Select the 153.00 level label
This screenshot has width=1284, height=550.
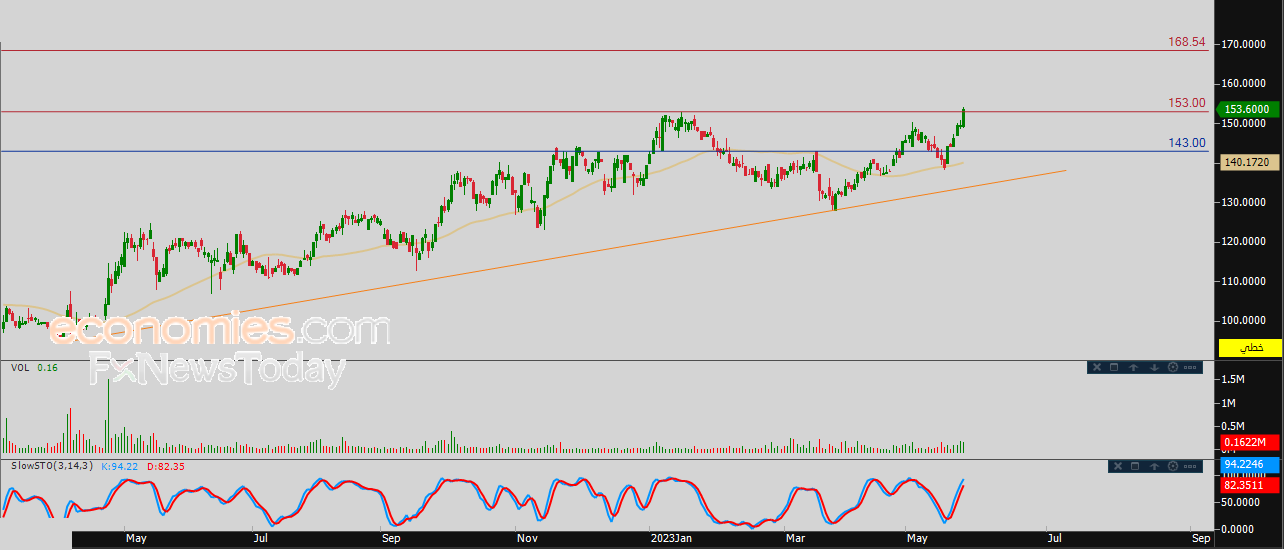coord(1187,103)
